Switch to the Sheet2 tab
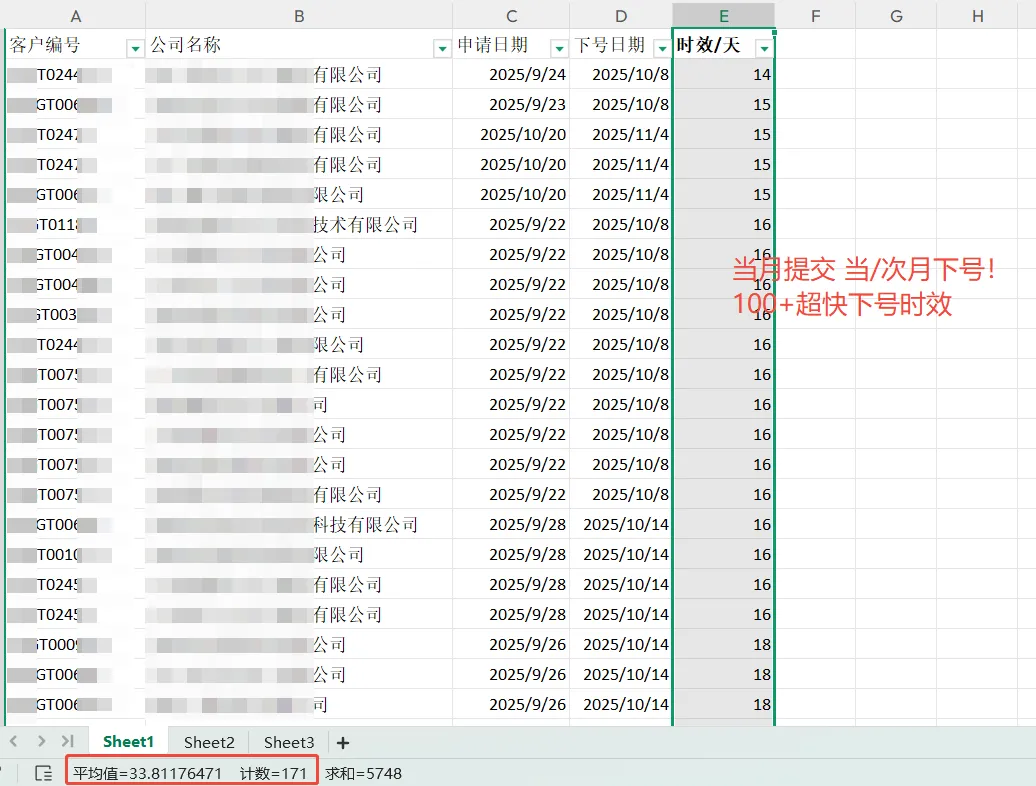 point(209,742)
